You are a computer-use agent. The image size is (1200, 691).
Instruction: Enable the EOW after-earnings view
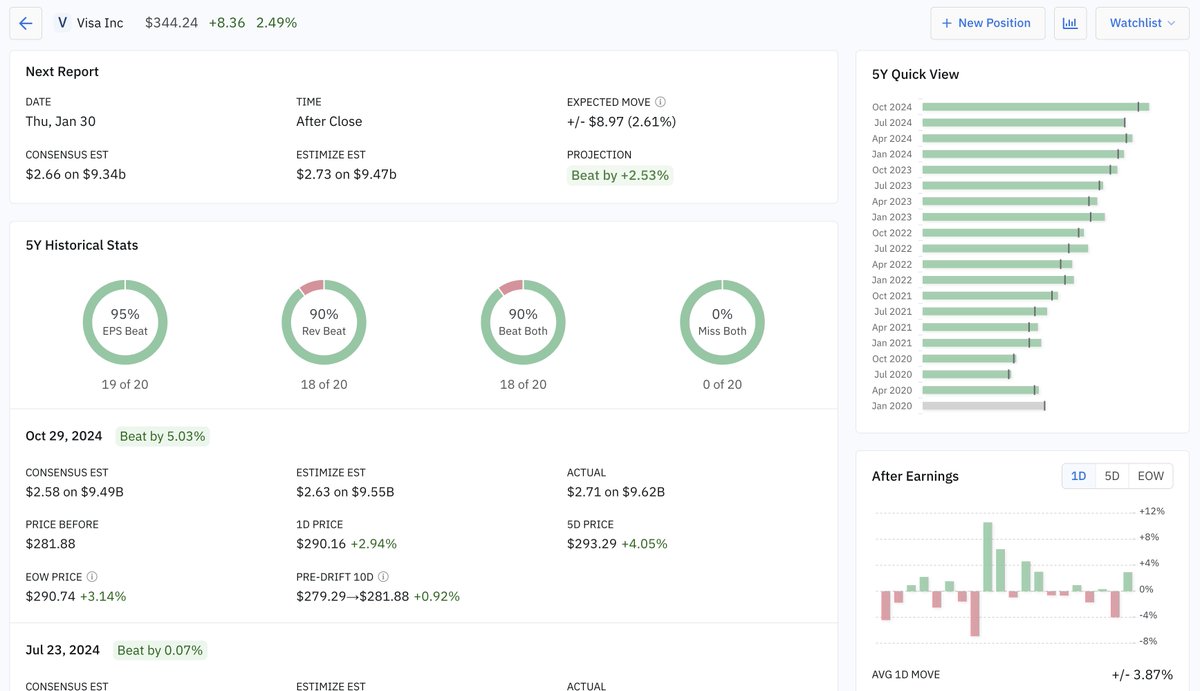1150,475
